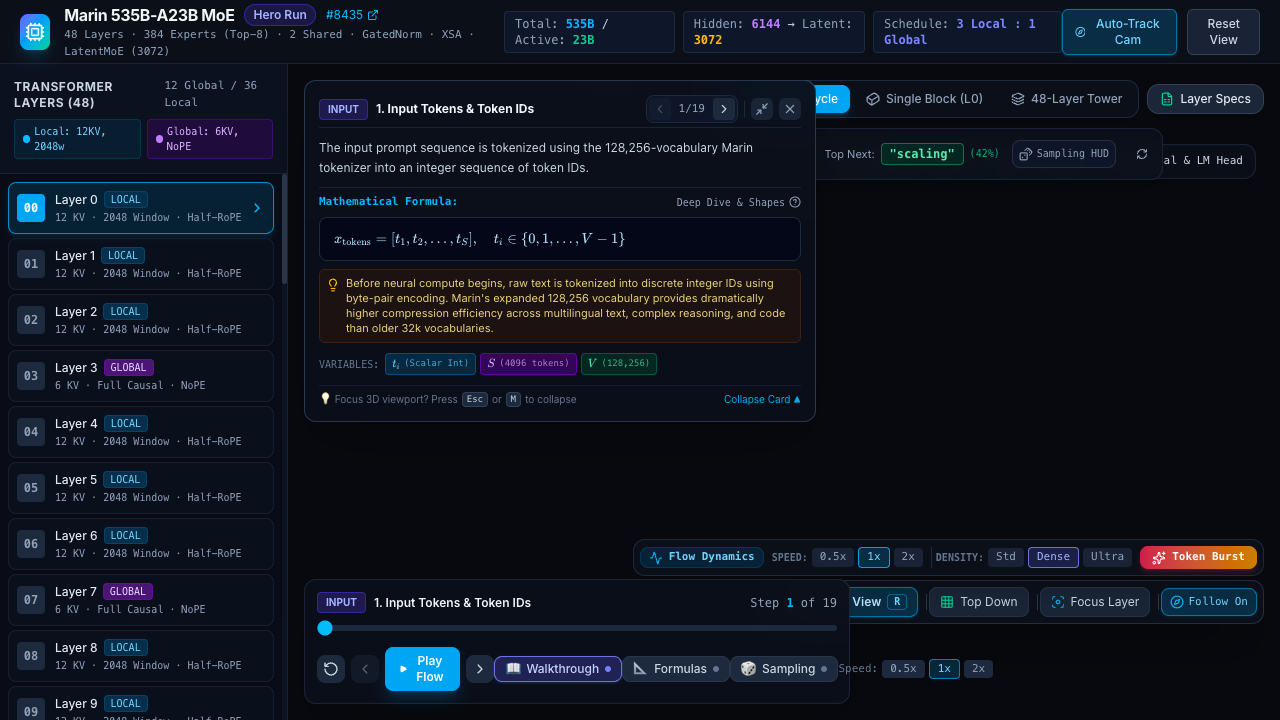Click the S (4096 tokens) variable chip
This screenshot has width=1280, height=720.
tap(528, 364)
